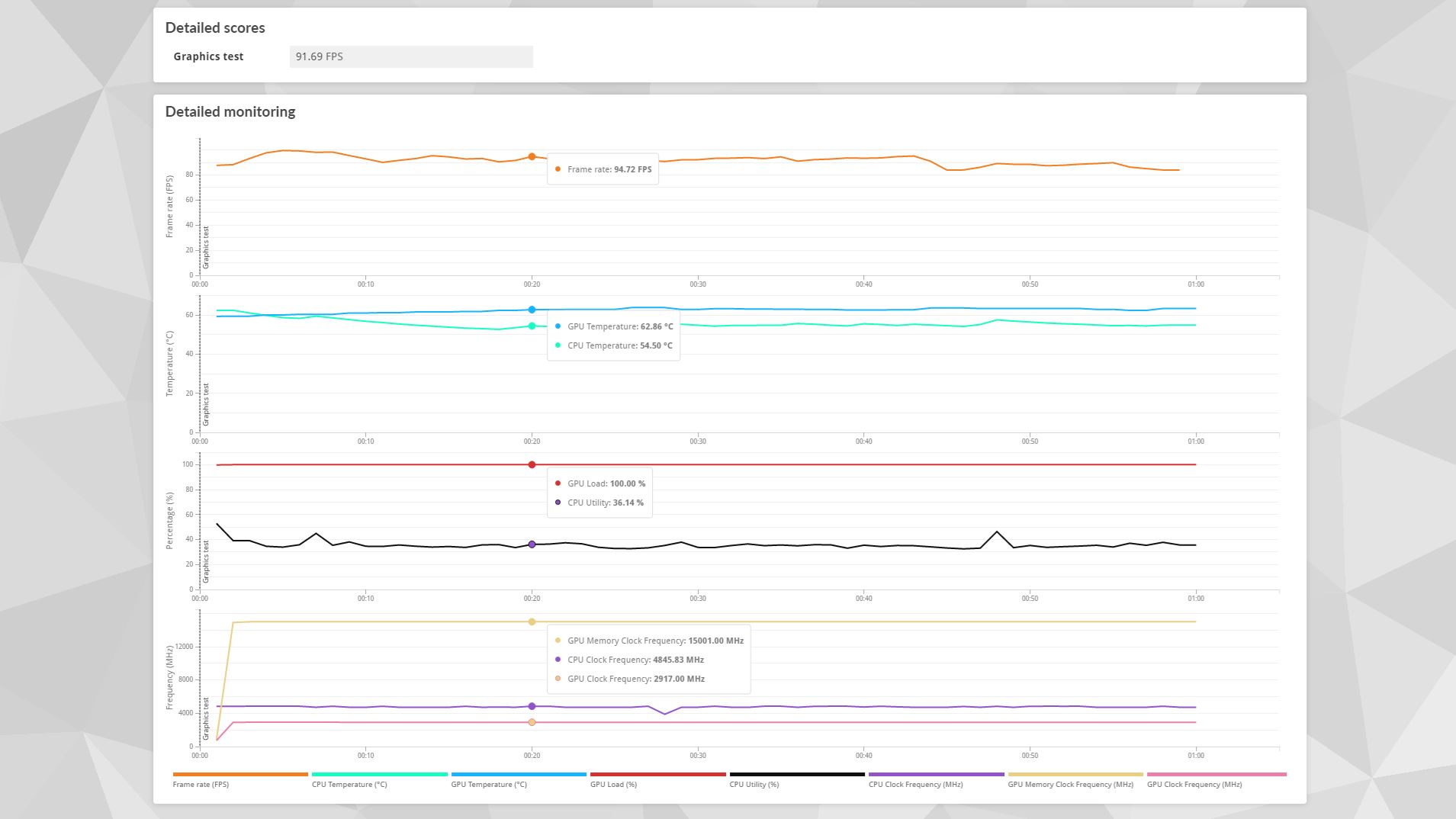This screenshot has width=1456, height=819.
Task: Click the cyan CPU Temperature data point marker
Action: (x=532, y=326)
